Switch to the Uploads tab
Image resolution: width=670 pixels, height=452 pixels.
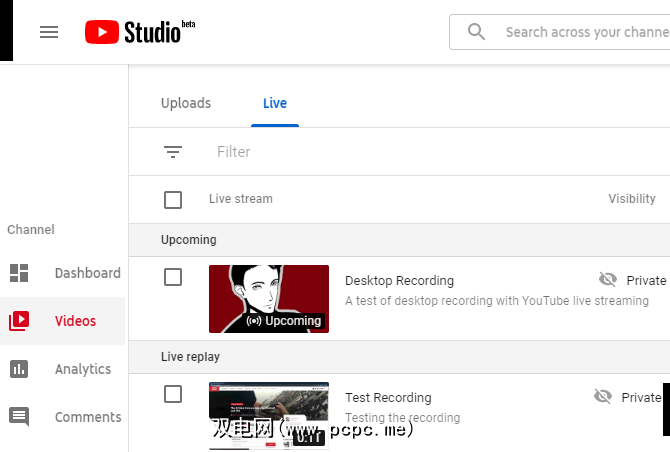point(186,103)
